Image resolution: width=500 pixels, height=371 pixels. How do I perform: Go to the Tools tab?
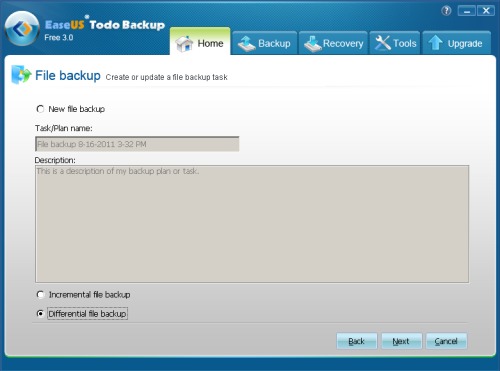395,43
